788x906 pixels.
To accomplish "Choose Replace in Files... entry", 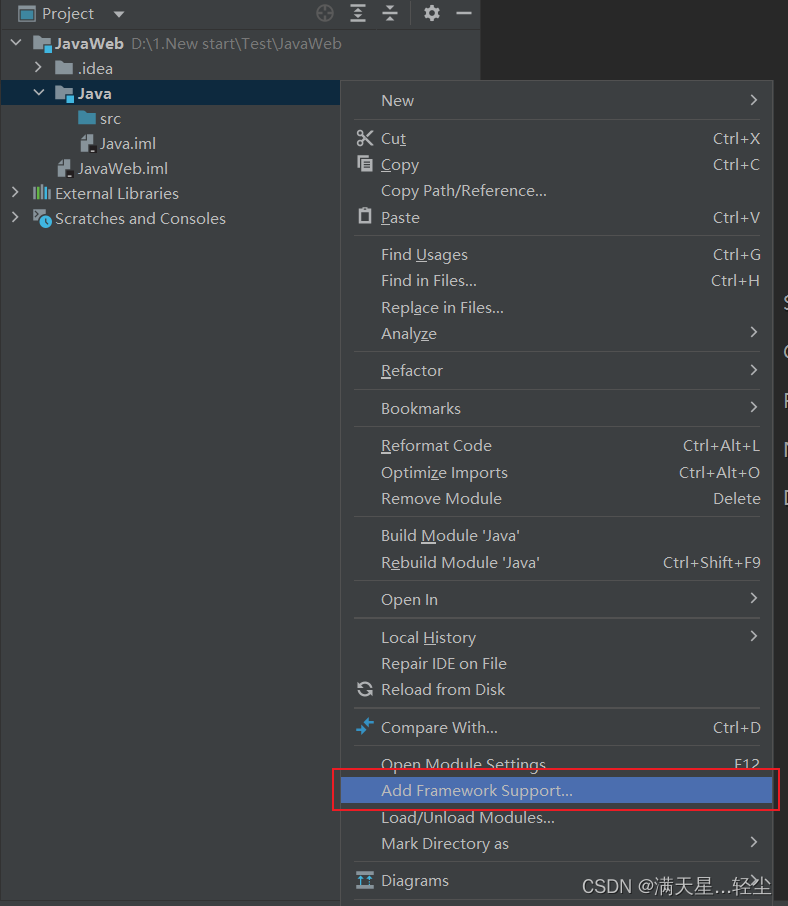I will (556, 307).
